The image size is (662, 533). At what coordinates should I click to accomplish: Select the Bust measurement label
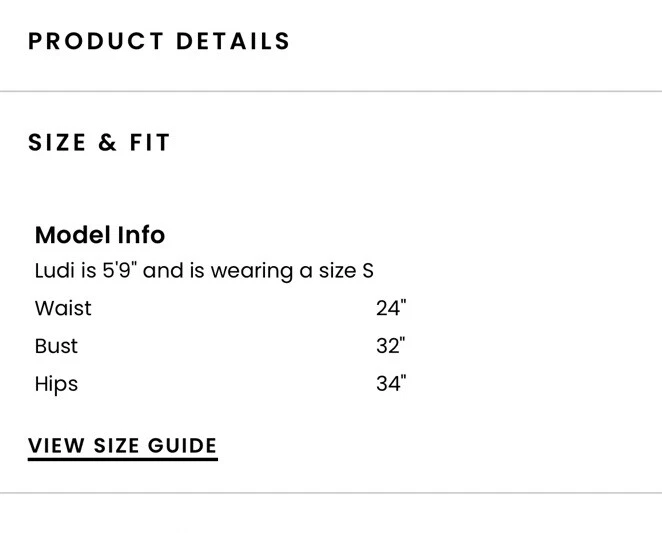56,346
